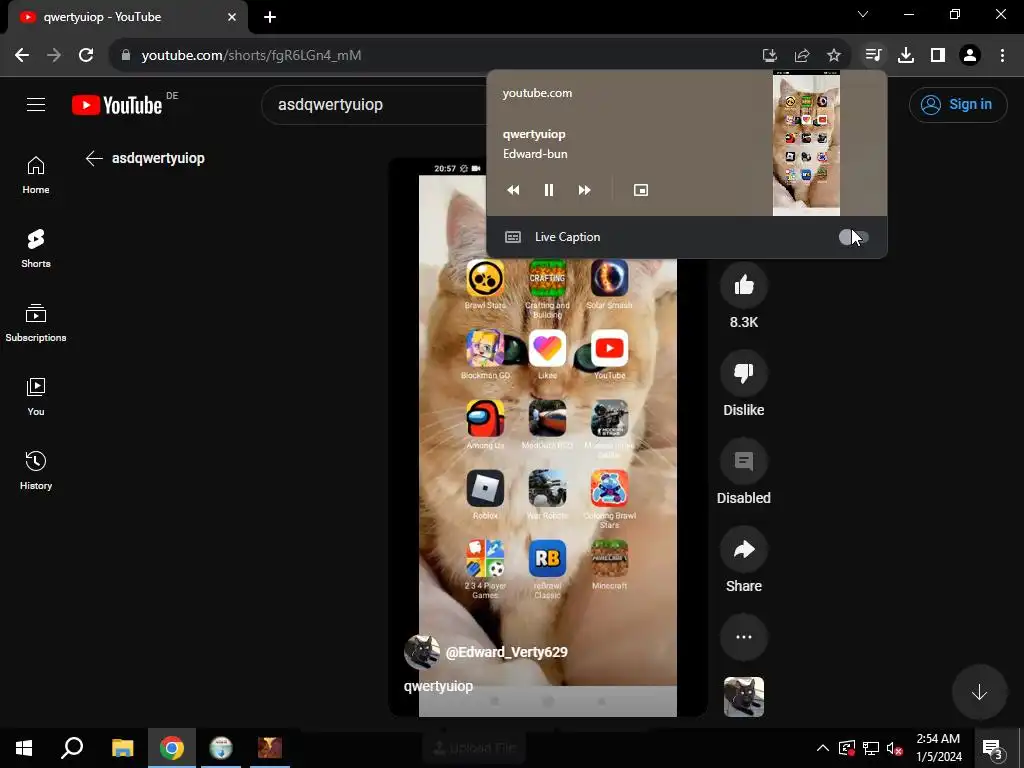1024x768 pixels.
Task: Share the short
Action: click(x=744, y=549)
